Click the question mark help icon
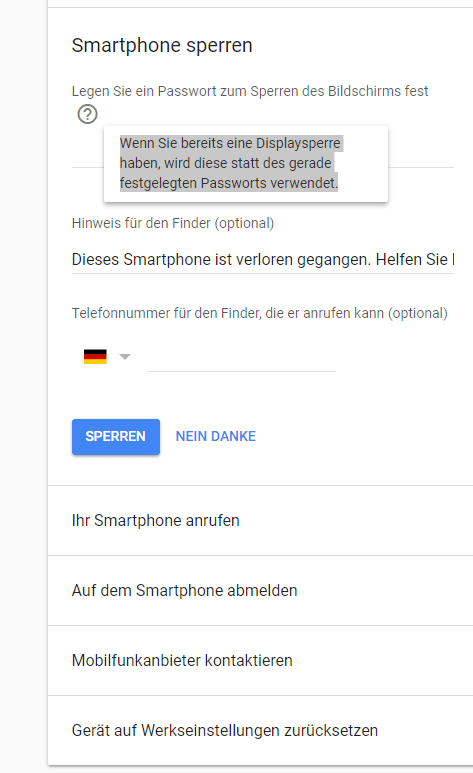Screen dimensions: 473x773 click(87, 114)
